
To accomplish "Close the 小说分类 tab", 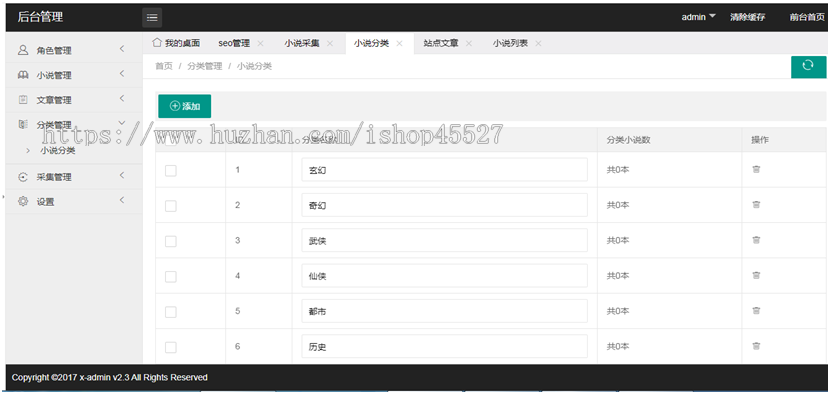I will pyautogui.click(x=399, y=43).
